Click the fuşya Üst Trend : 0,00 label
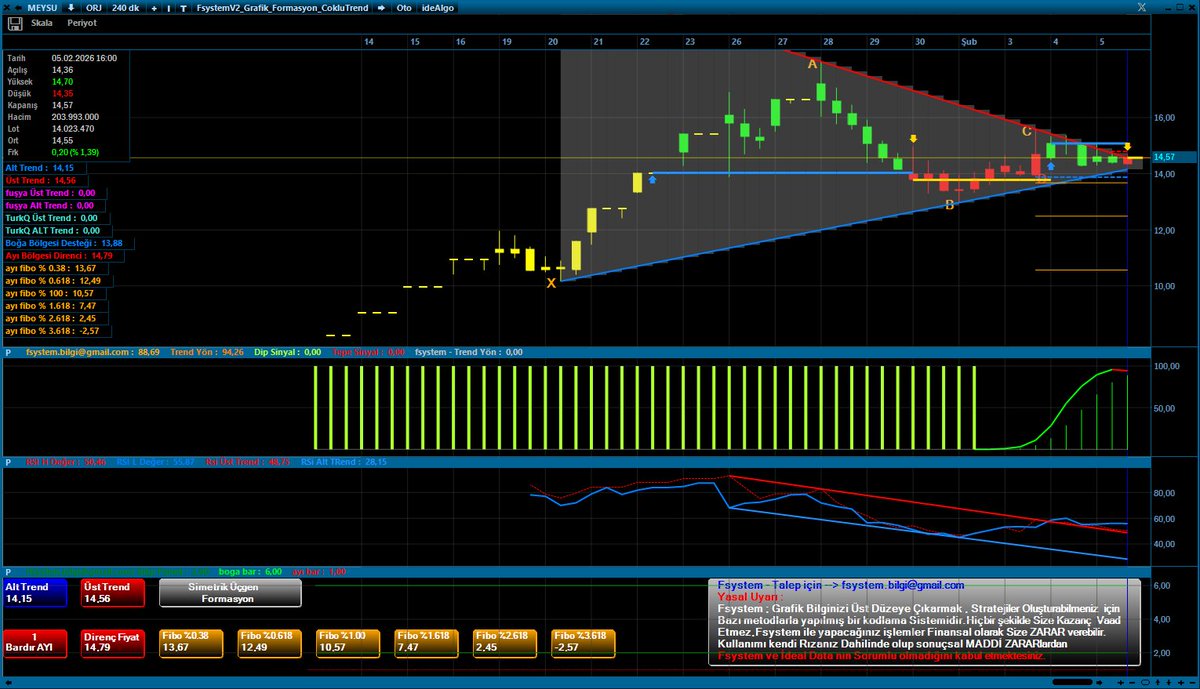Viewport: 1200px width, 689px height. pos(51,193)
